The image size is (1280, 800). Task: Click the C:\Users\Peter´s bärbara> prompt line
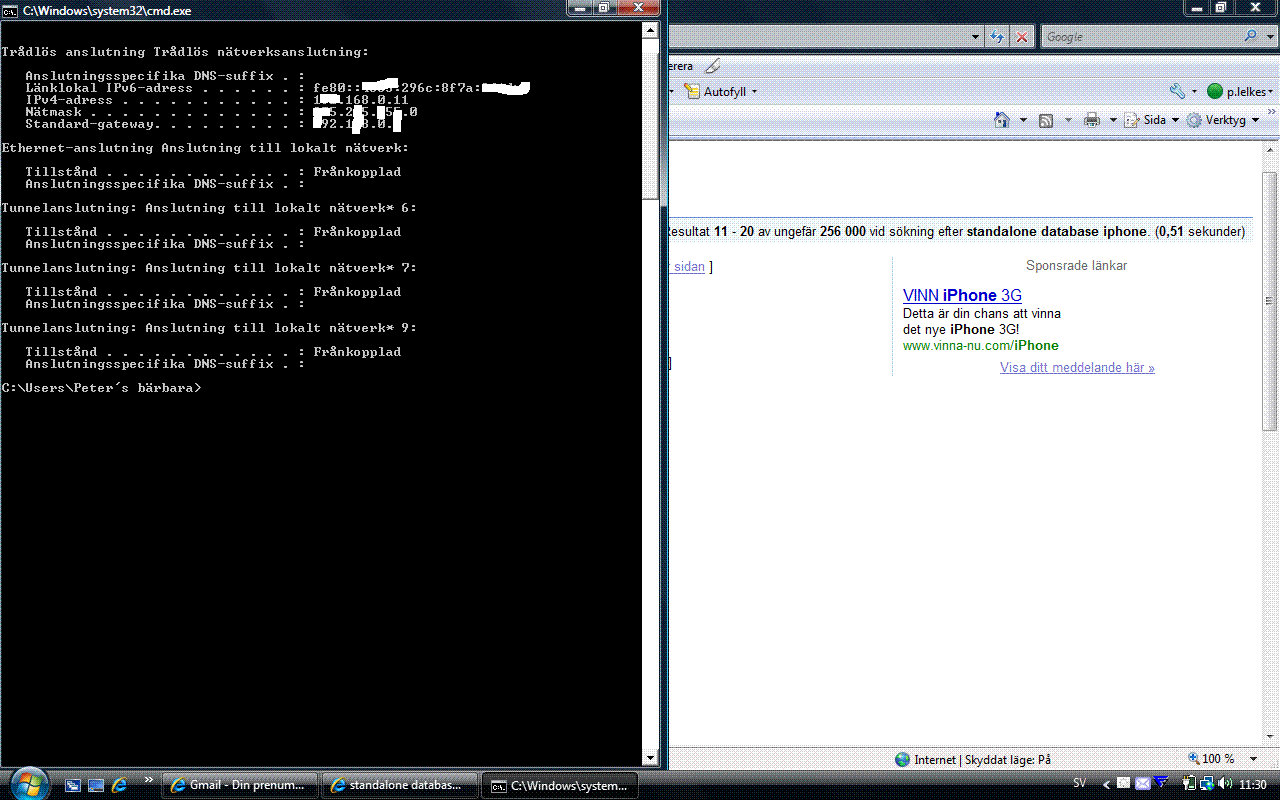pos(101,388)
